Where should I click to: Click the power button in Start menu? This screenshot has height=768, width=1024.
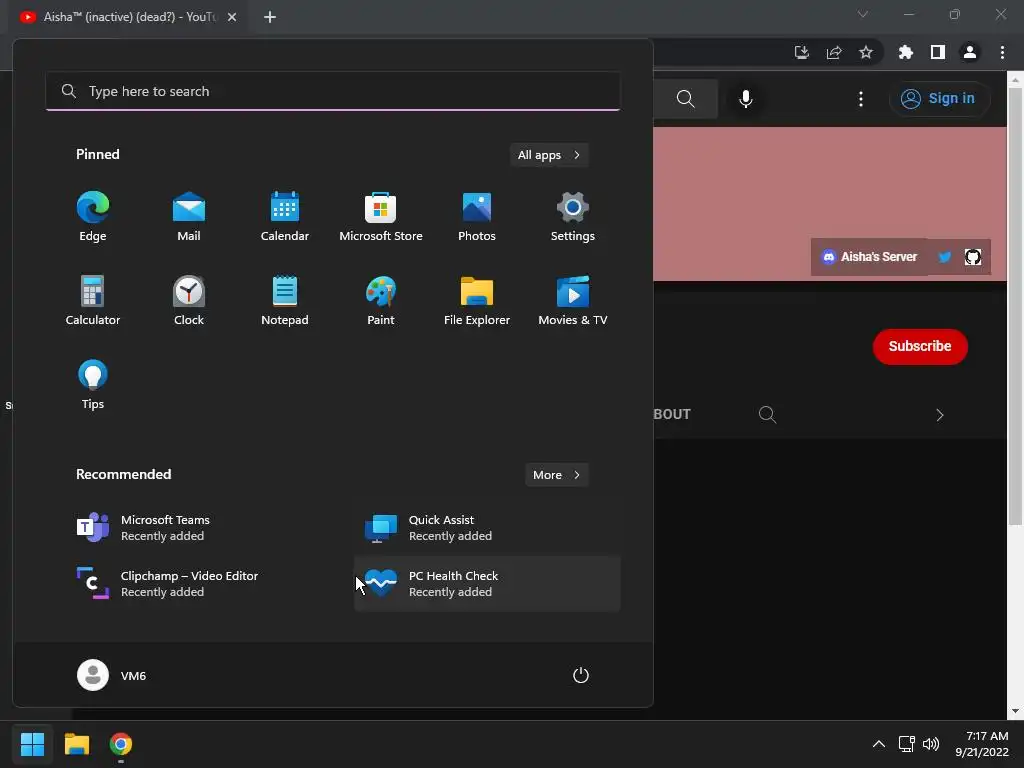[581, 675]
